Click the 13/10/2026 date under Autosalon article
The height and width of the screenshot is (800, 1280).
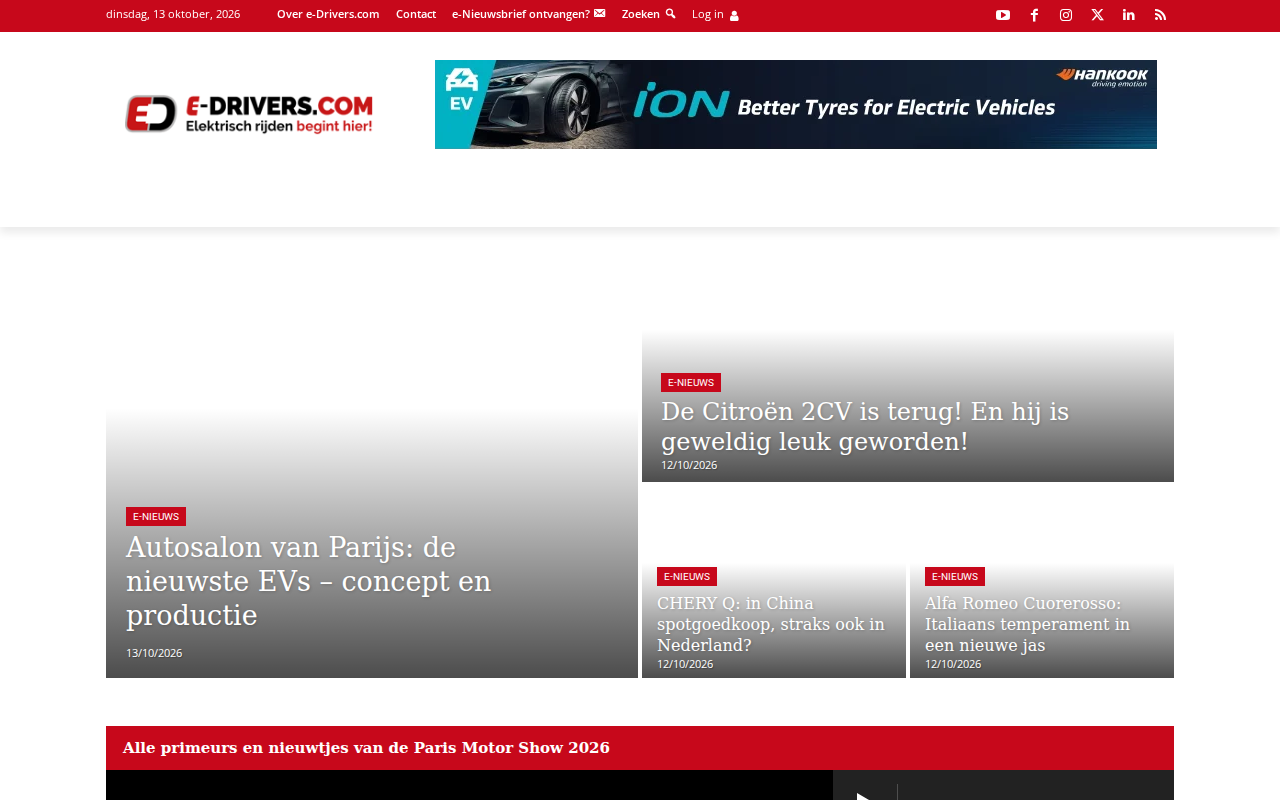point(154,653)
